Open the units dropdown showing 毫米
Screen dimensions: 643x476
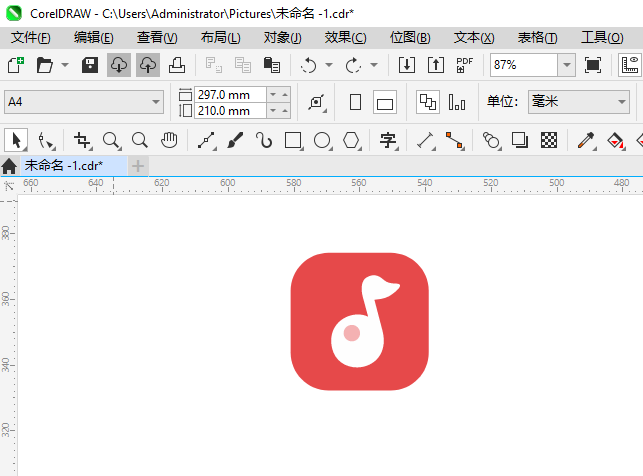click(579, 102)
